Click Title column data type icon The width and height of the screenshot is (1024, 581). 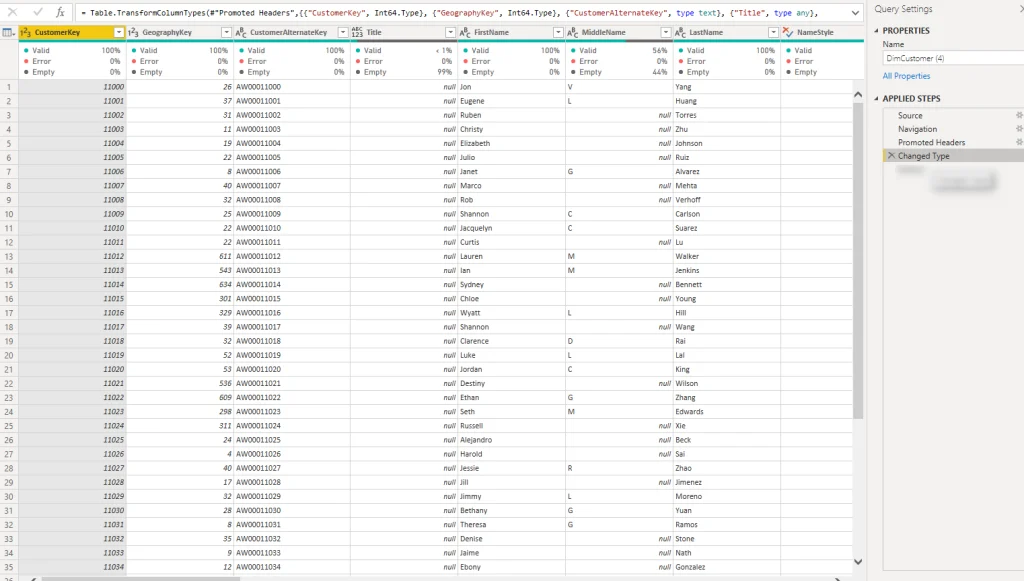(357, 32)
